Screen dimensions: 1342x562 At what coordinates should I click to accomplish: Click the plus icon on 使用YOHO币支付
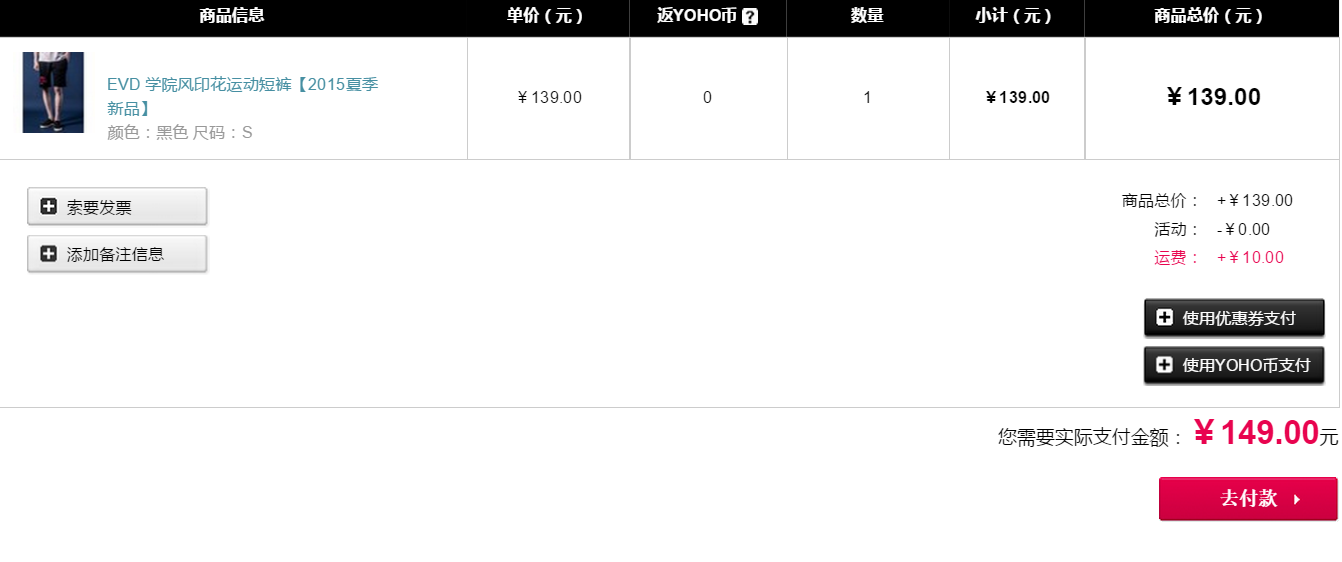[1164, 365]
